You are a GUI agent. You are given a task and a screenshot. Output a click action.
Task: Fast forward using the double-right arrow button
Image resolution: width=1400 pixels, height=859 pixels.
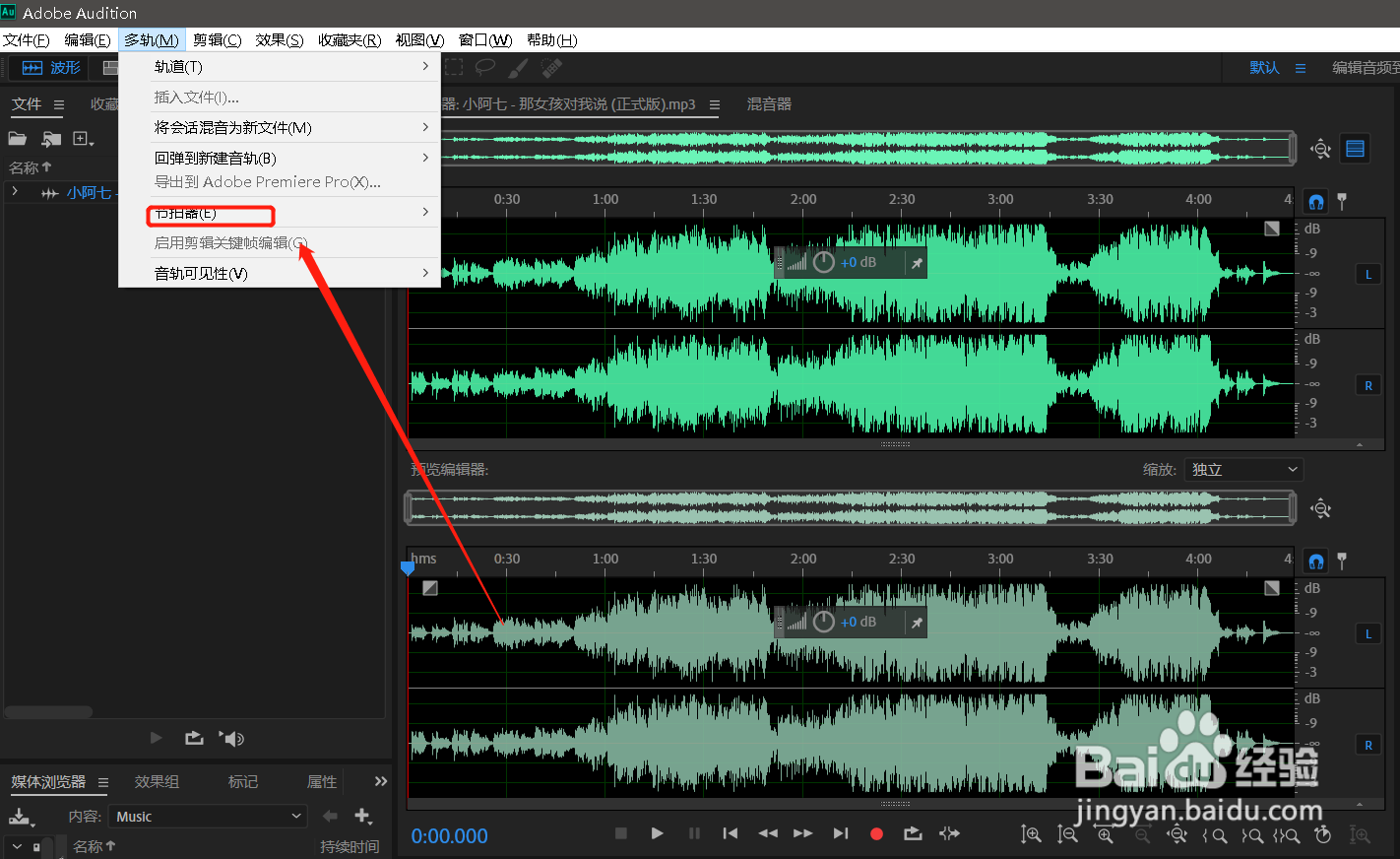803,833
